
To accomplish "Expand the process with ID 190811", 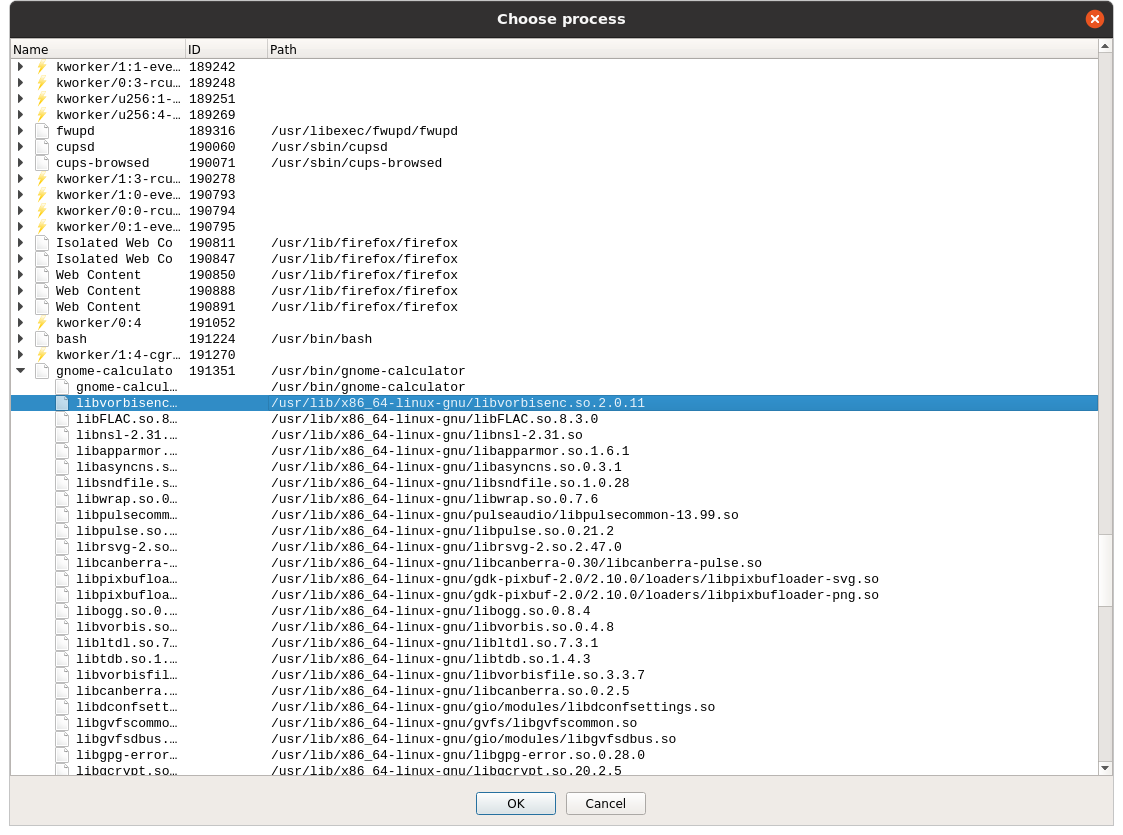I will 20,243.
